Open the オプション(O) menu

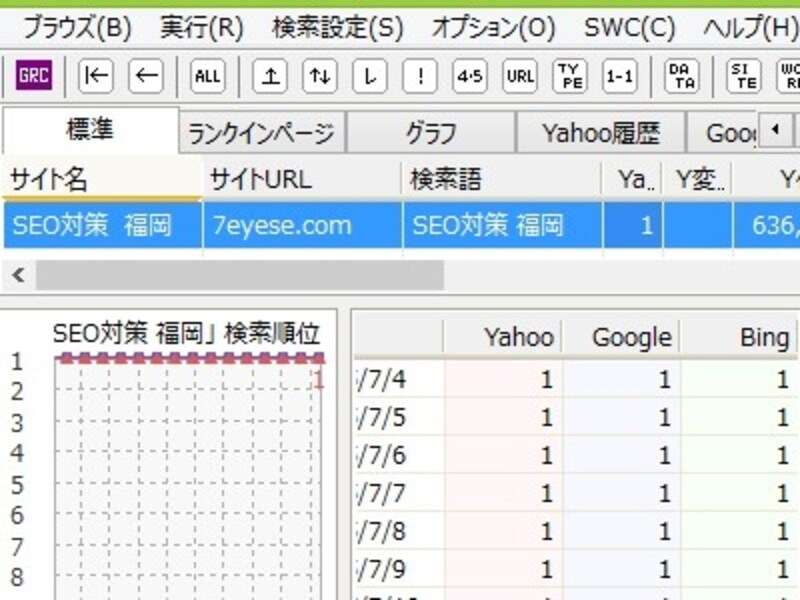click(x=494, y=28)
